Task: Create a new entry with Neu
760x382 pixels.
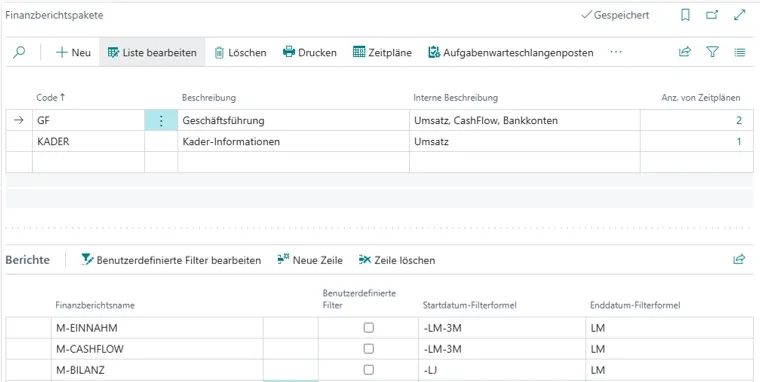Action: (x=73, y=52)
